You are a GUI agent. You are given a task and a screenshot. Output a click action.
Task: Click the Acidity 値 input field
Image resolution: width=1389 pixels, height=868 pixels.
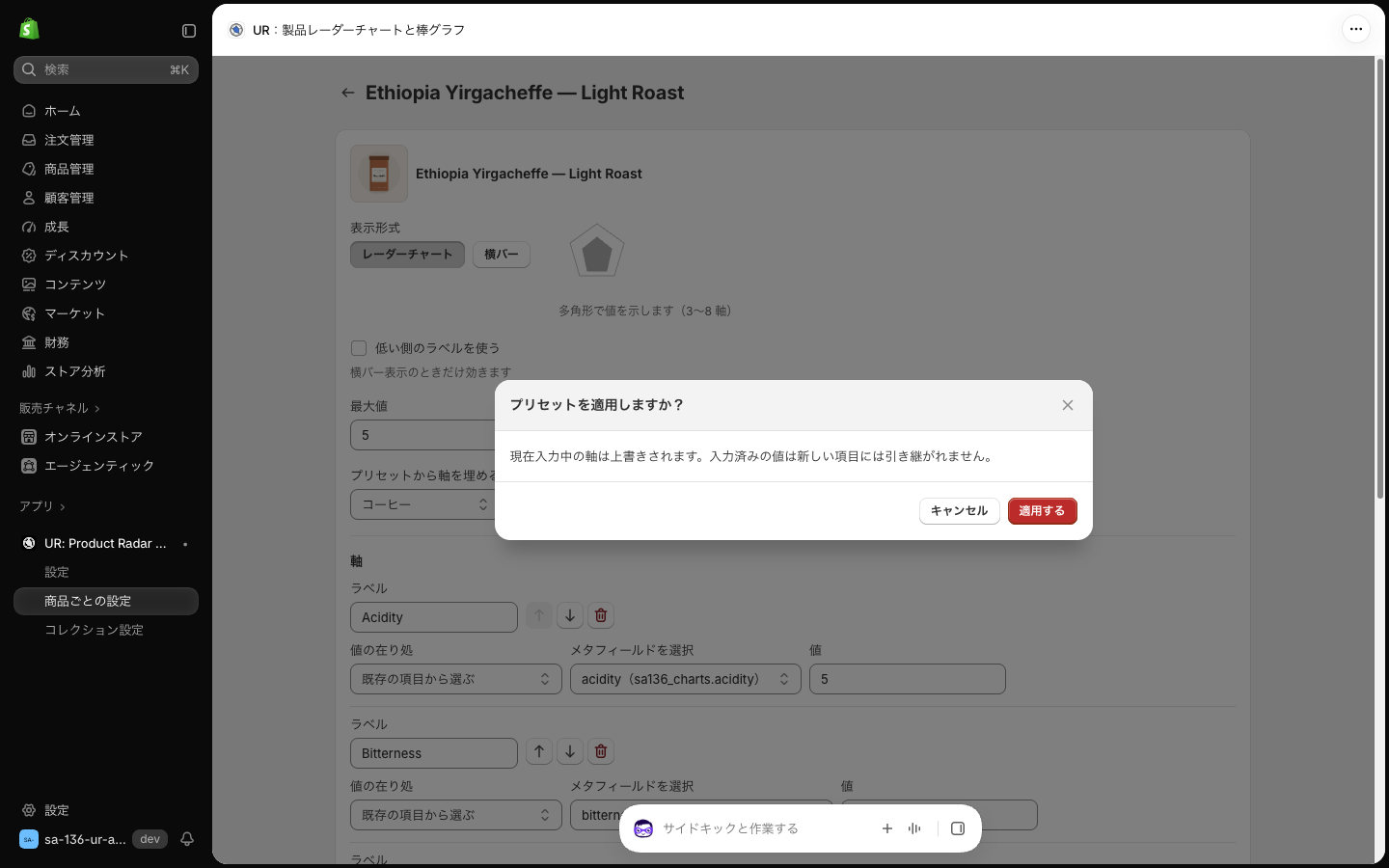[908, 679]
